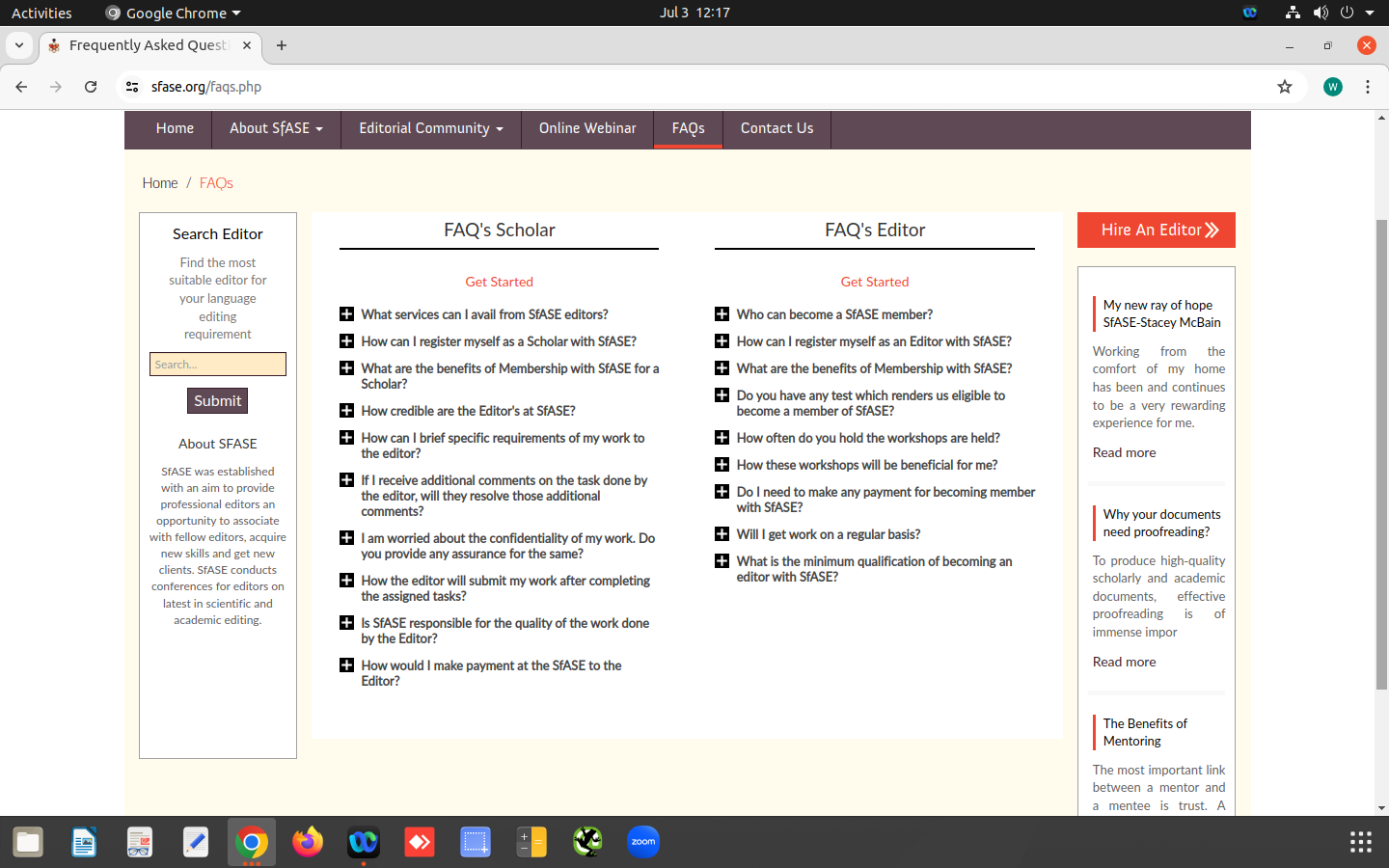Image resolution: width=1389 pixels, height=868 pixels.
Task: Read more on documents proofreading article
Action: [1124, 662]
